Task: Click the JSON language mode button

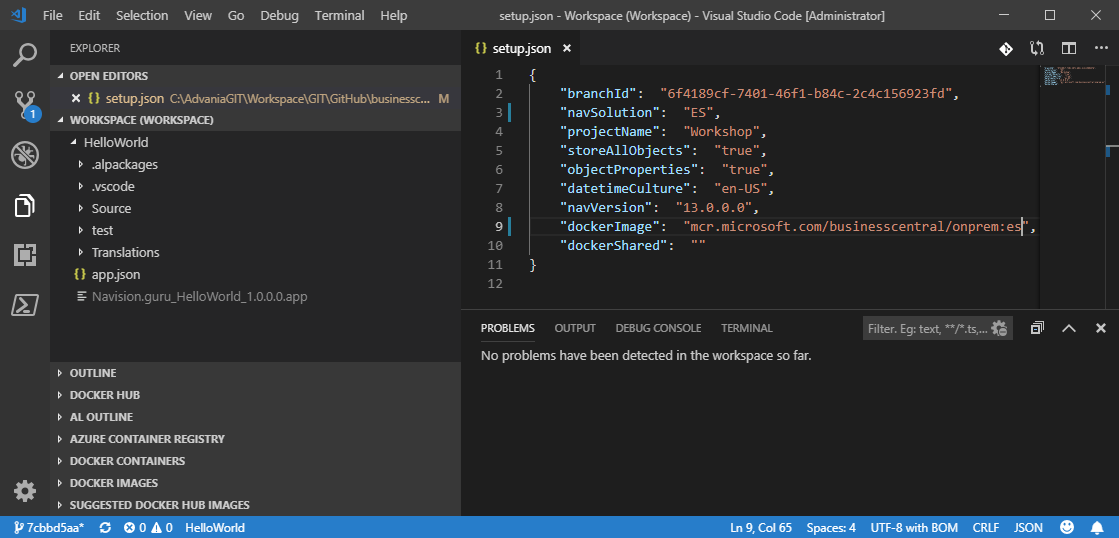Action: (1028, 527)
